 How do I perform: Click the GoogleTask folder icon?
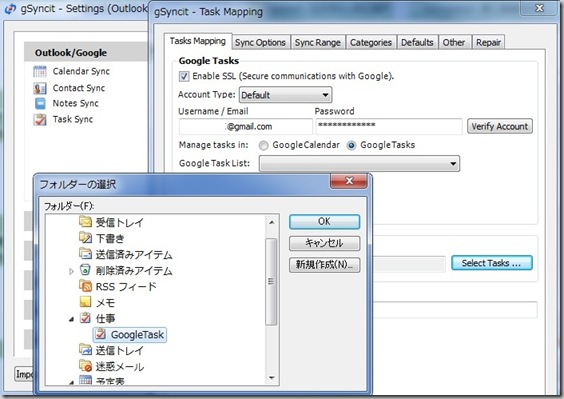pos(101,334)
